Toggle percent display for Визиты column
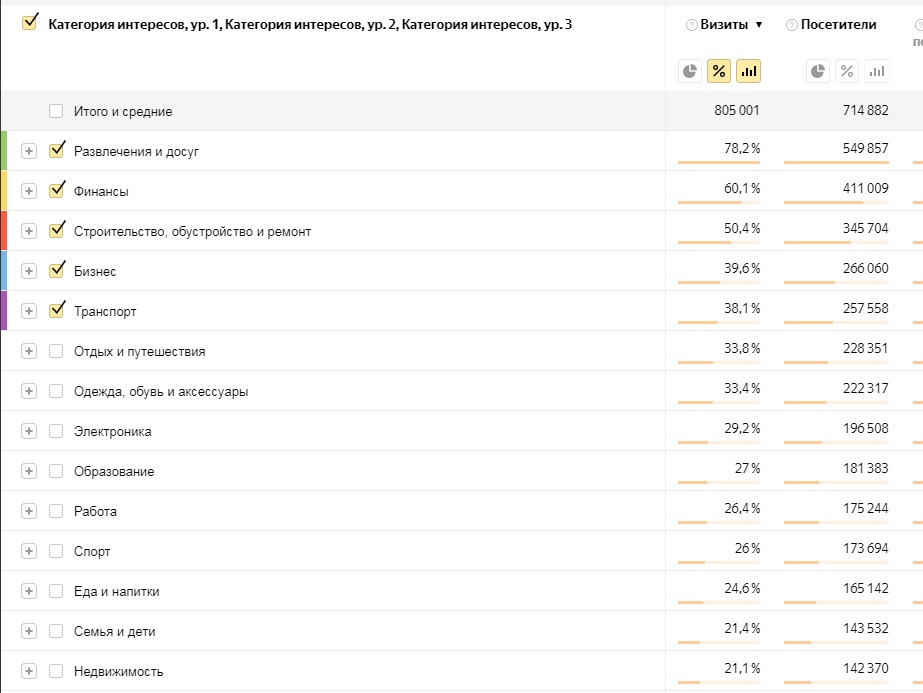Image resolution: width=923 pixels, height=693 pixels. (x=719, y=71)
